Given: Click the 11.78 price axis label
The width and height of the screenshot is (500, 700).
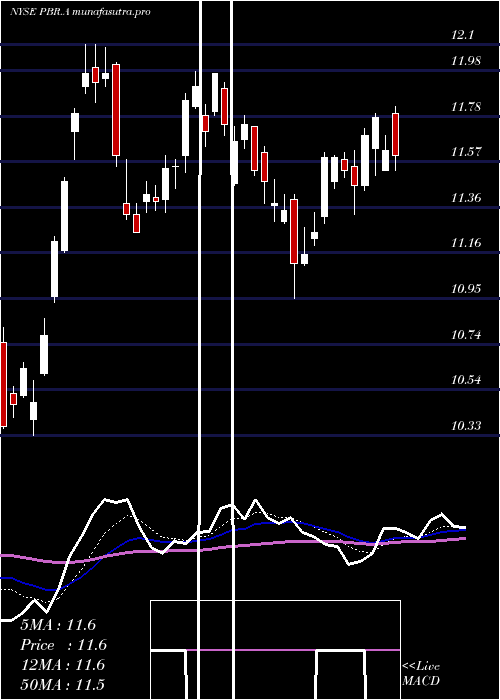Looking at the screenshot, I should coord(466,107).
